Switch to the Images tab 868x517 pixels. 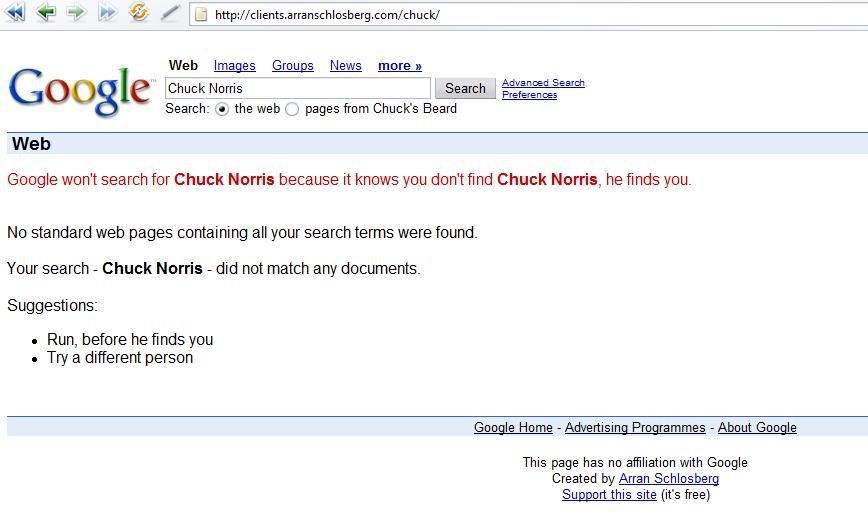point(235,66)
